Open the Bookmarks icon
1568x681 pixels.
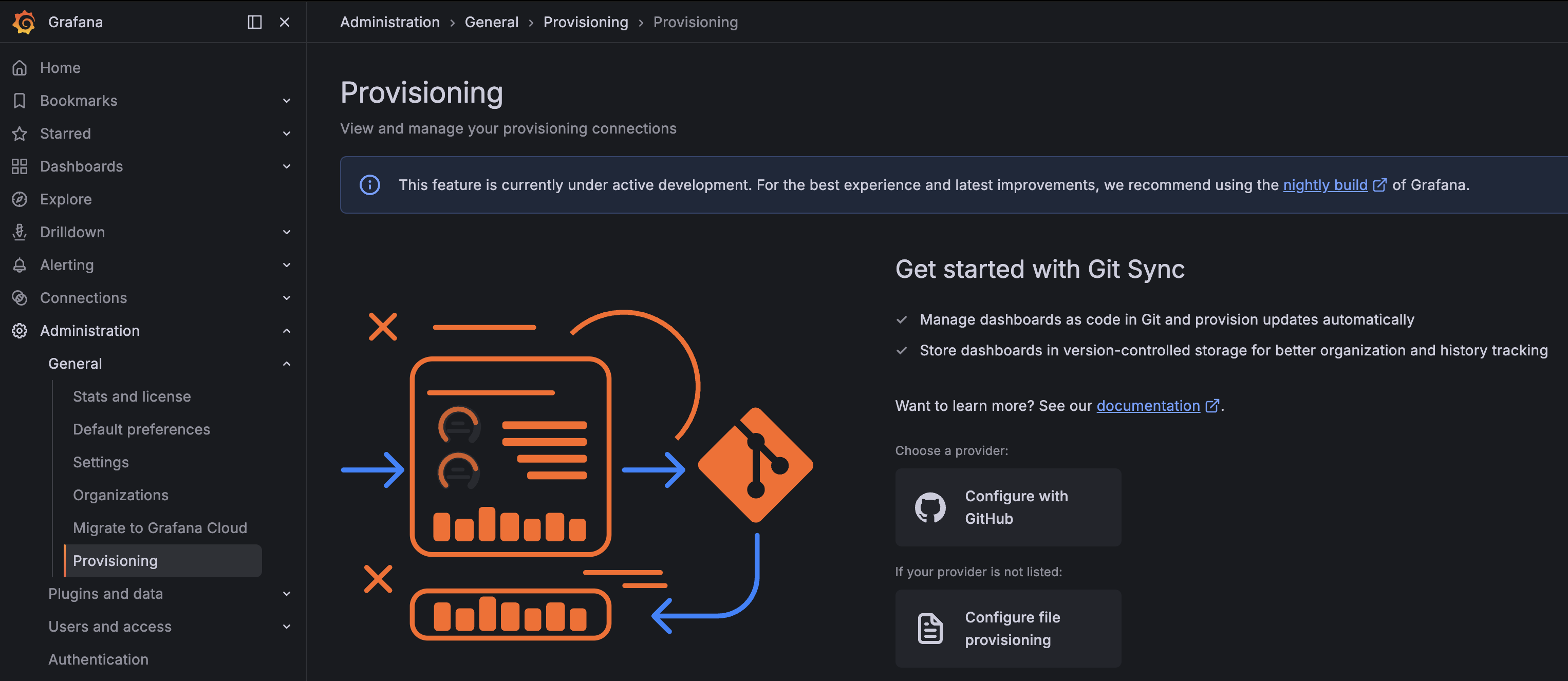point(20,101)
